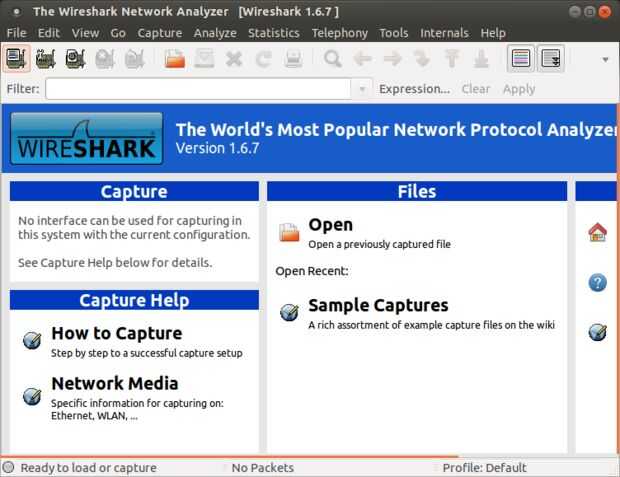Screen dimensions: 620x477
Task: Click wiki icon below question mark
Action: [597, 332]
